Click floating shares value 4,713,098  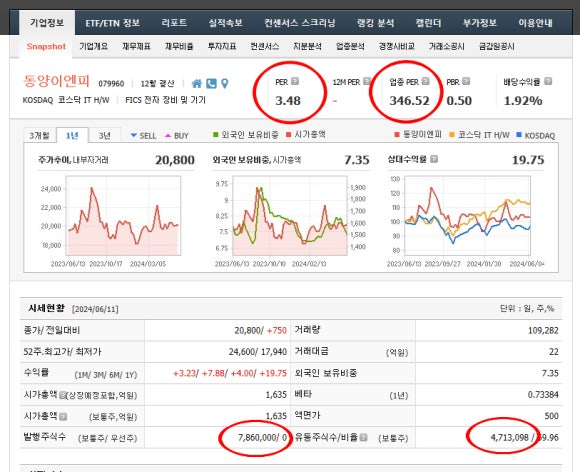509,438
